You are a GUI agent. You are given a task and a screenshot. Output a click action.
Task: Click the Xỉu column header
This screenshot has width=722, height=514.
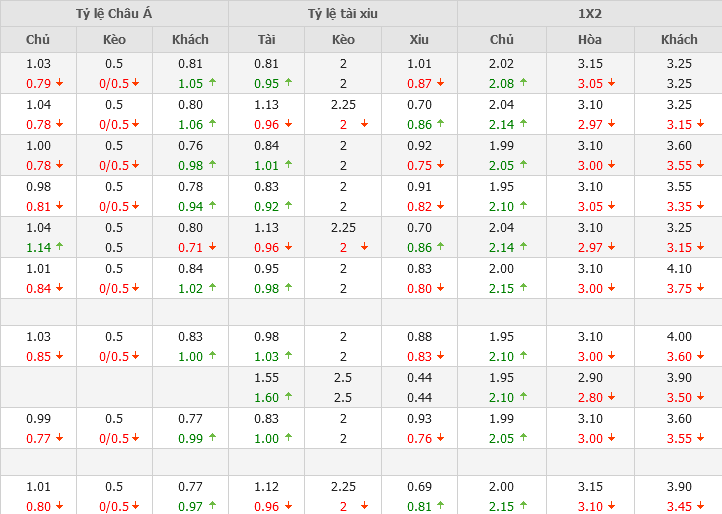point(419,39)
